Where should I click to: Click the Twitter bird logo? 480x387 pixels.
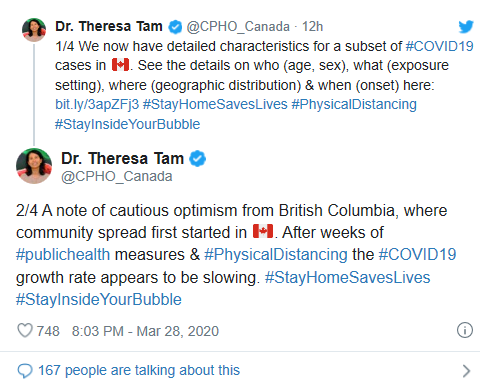click(x=466, y=27)
